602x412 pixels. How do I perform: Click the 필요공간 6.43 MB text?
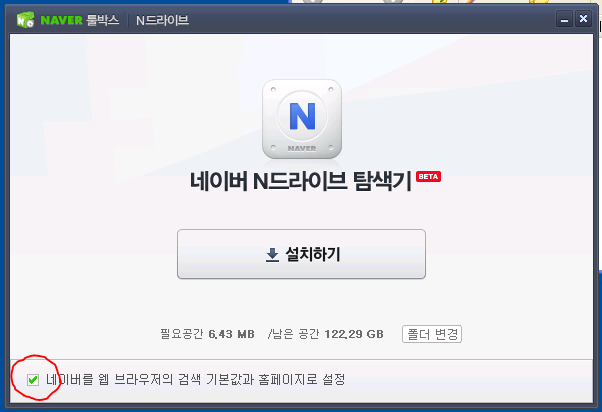[x=207, y=334]
